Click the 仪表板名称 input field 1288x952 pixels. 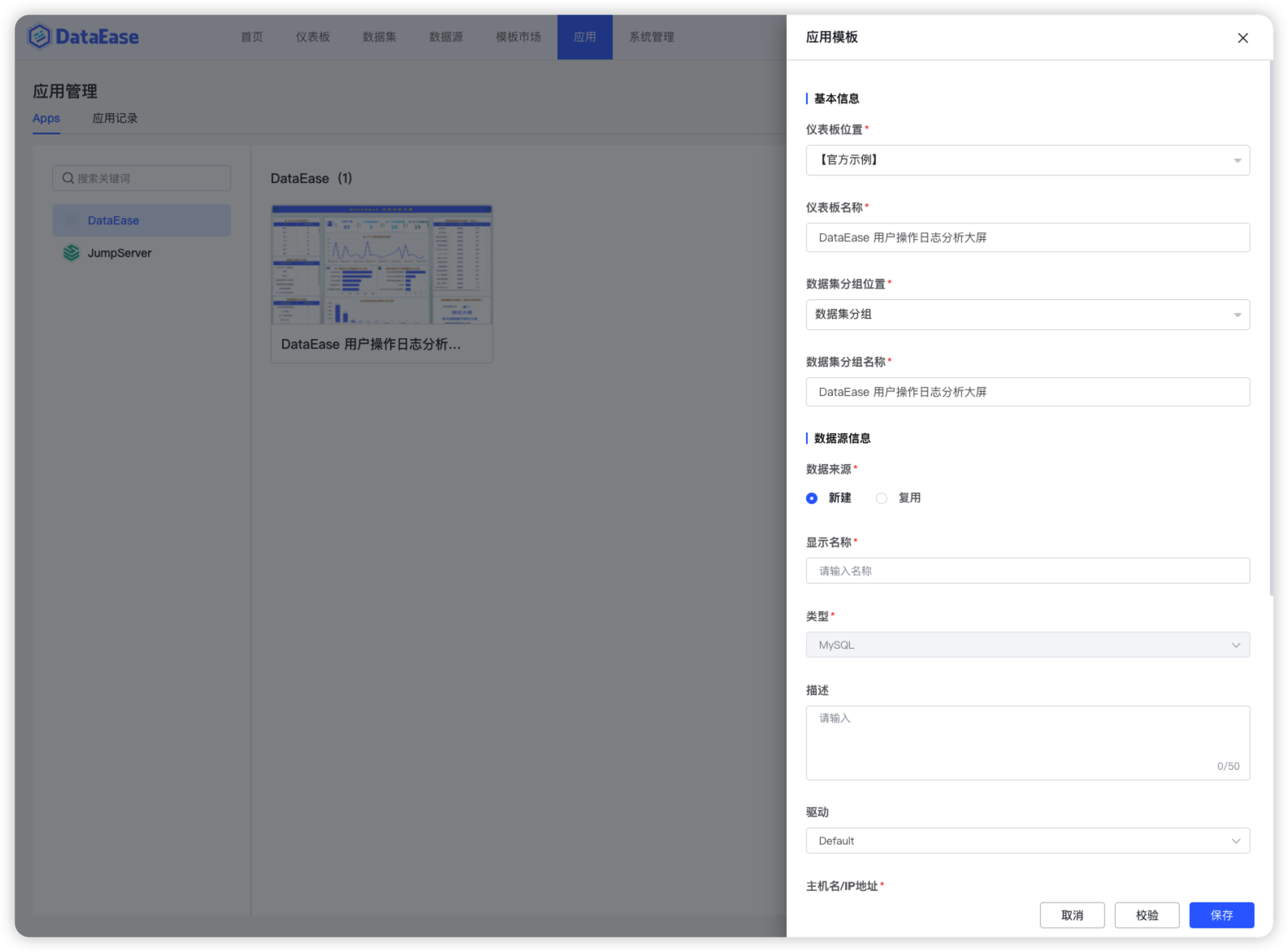click(1027, 237)
